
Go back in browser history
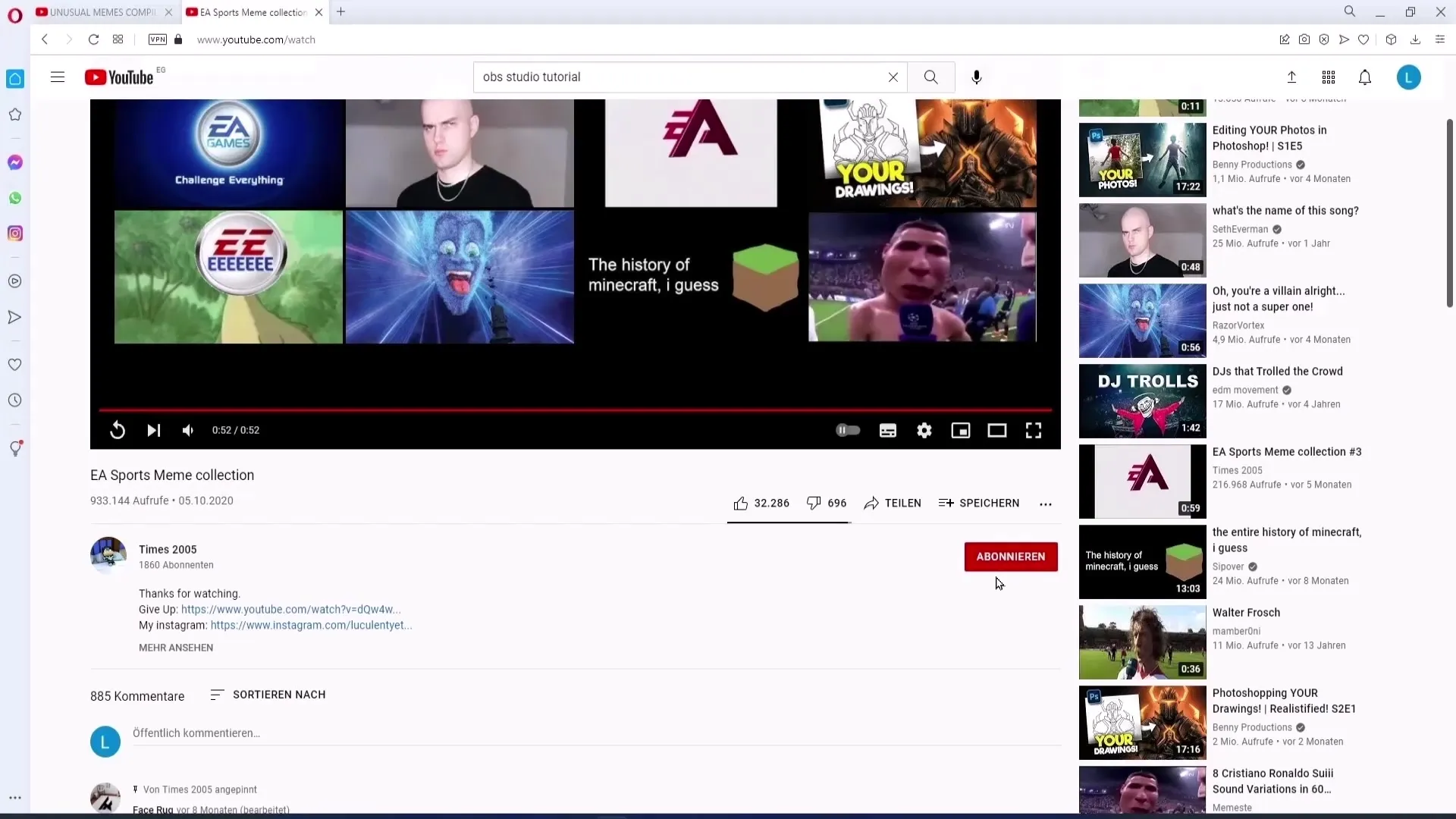(x=45, y=39)
